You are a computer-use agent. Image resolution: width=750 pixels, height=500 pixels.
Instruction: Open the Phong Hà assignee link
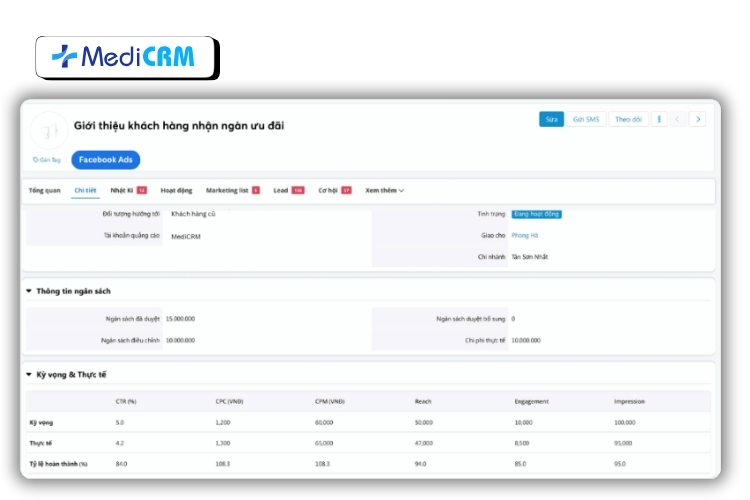pos(525,235)
